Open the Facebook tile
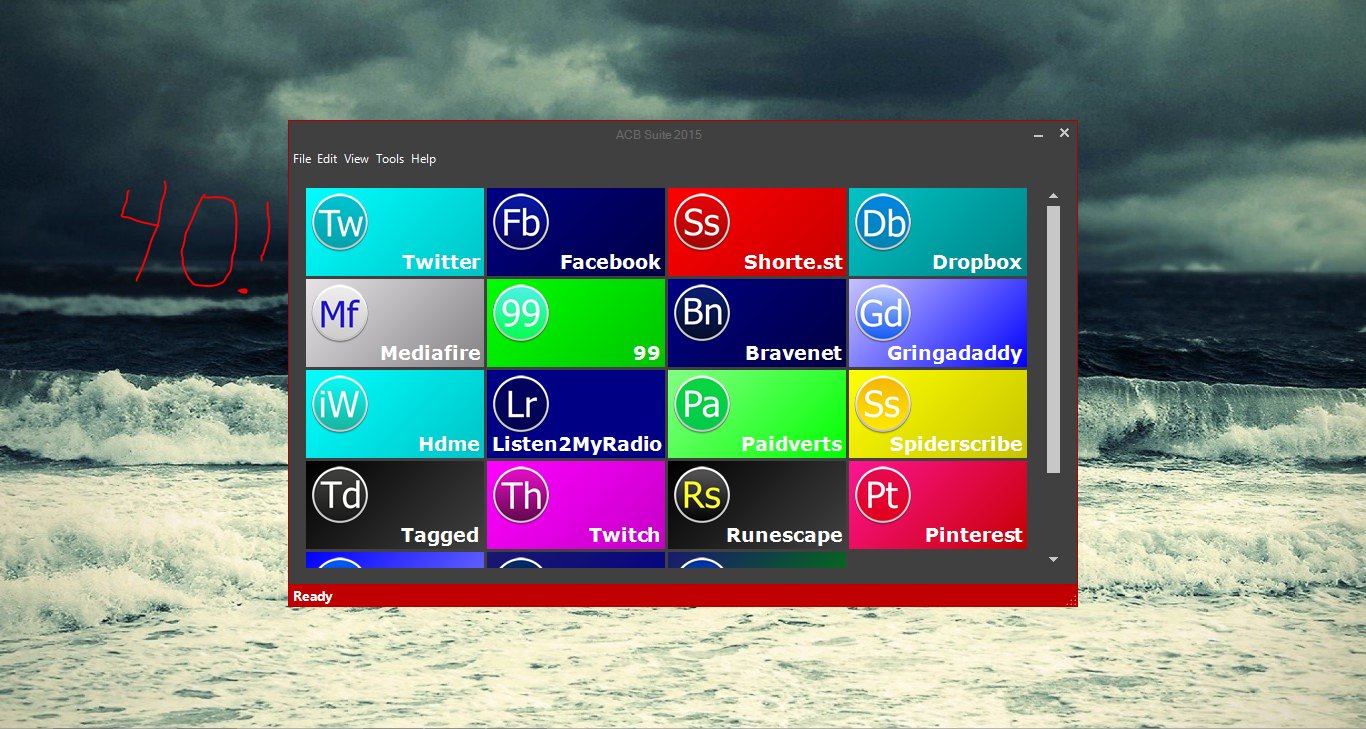This screenshot has height=729, width=1366. (x=576, y=232)
